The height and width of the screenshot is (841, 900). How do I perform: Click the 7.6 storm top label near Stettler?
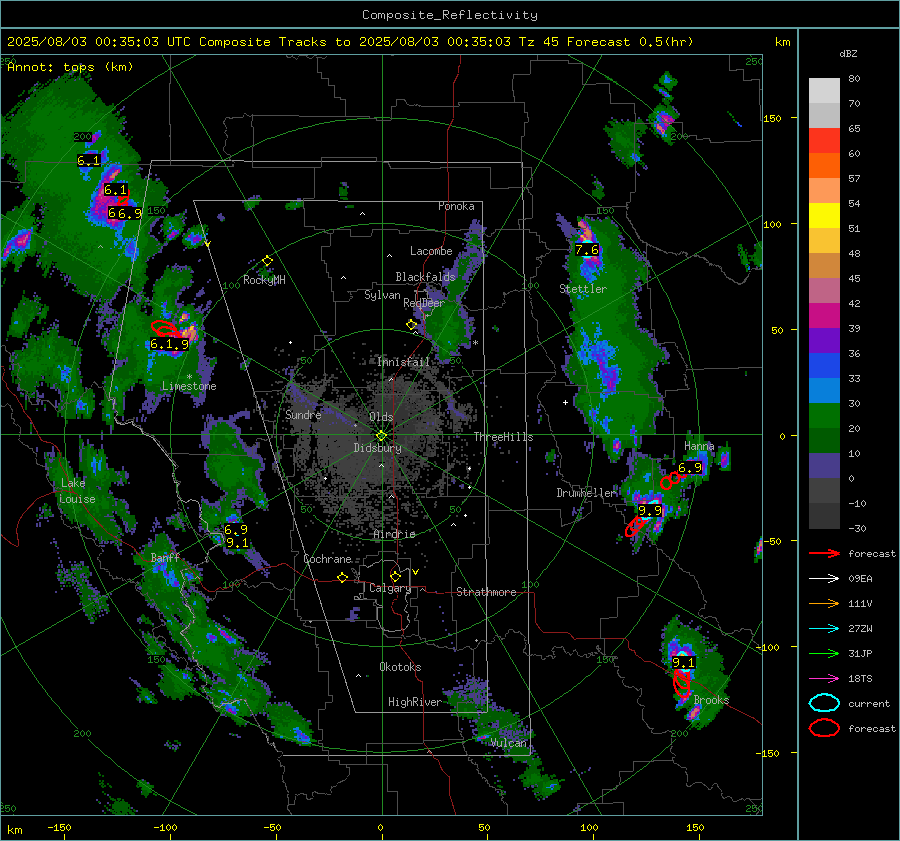click(x=587, y=250)
